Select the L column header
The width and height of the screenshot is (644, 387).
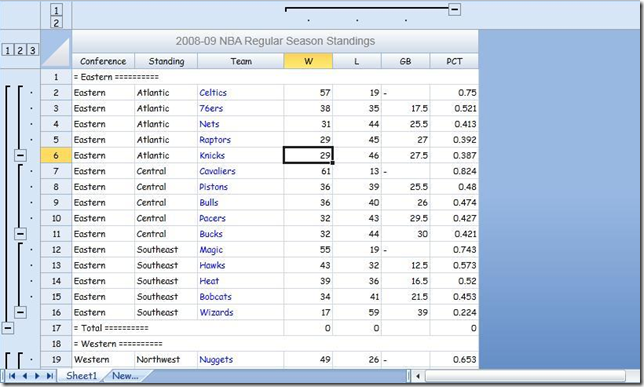356,61
